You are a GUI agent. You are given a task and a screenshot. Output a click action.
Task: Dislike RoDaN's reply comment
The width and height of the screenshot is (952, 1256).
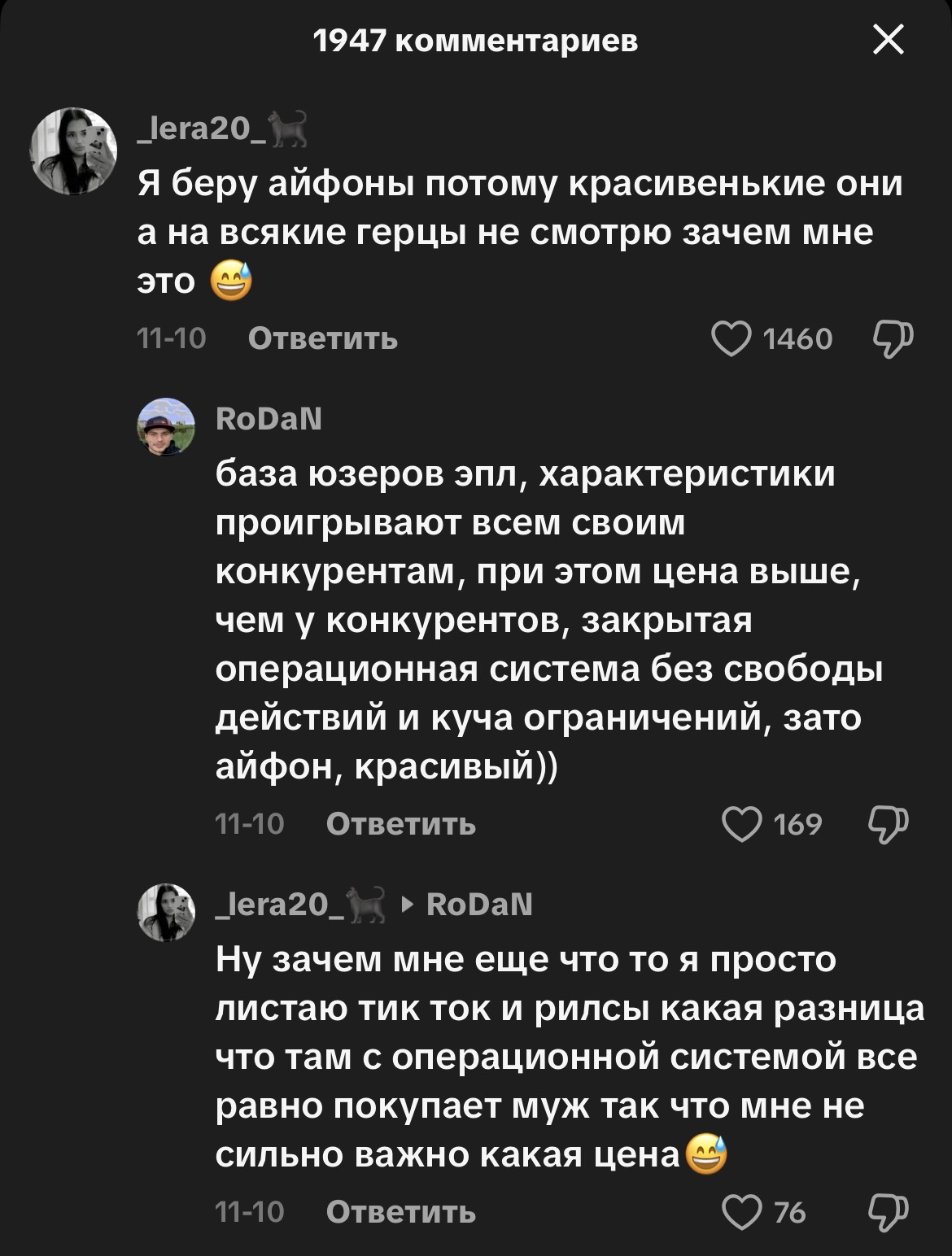point(889,825)
